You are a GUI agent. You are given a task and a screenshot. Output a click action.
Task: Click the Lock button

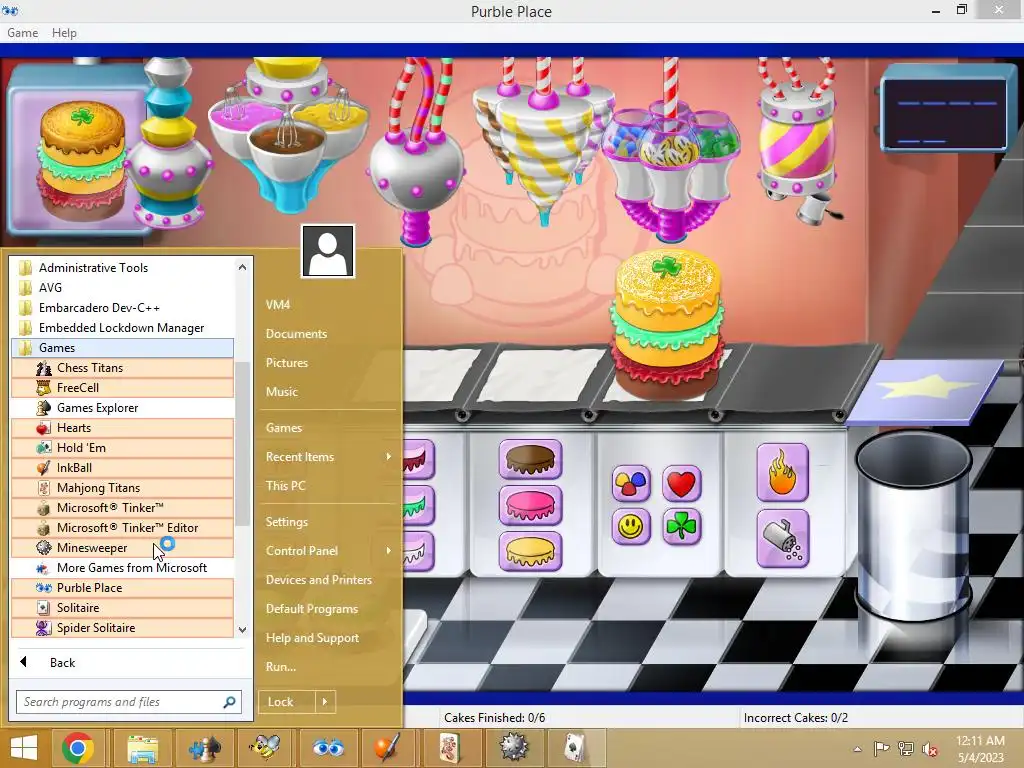pyautogui.click(x=287, y=702)
